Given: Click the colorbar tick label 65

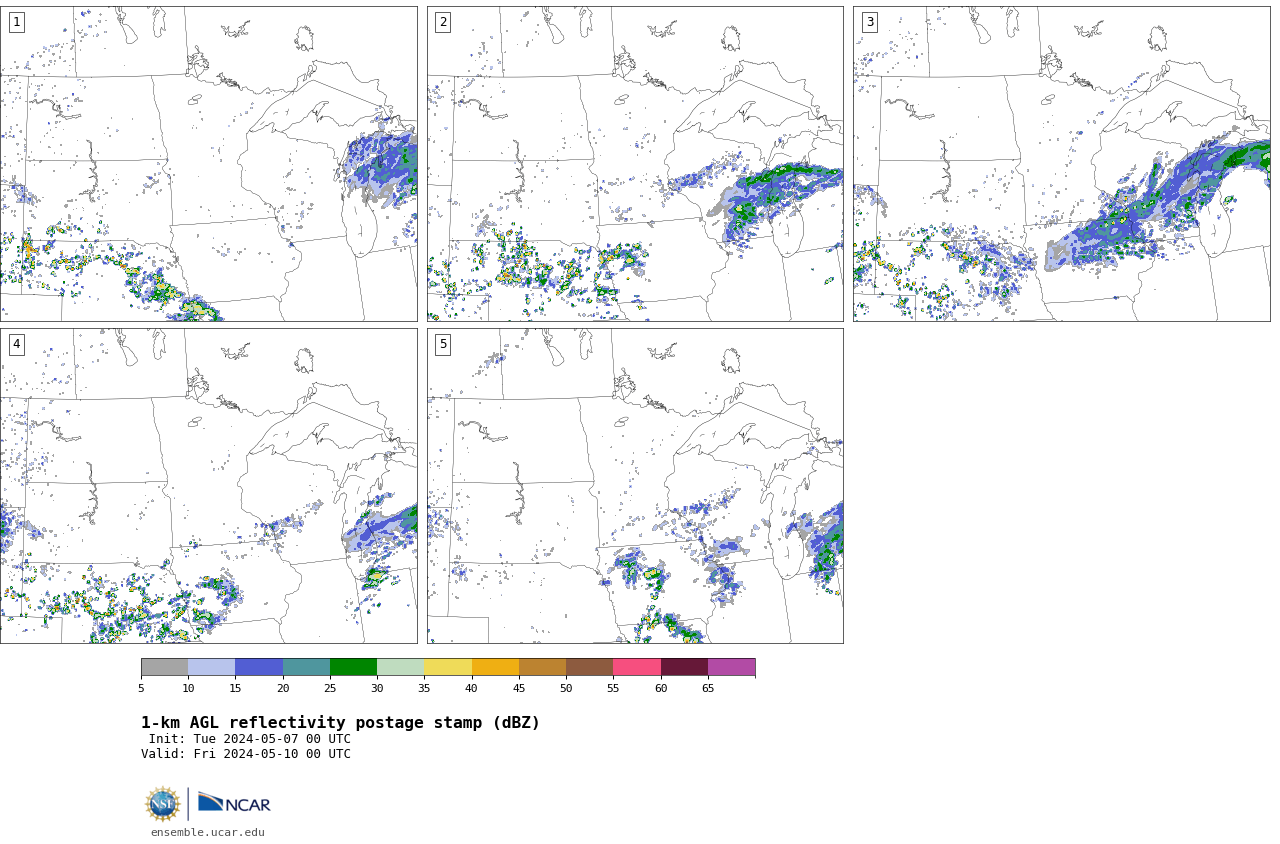Looking at the screenshot, I should tap(708, 688).
